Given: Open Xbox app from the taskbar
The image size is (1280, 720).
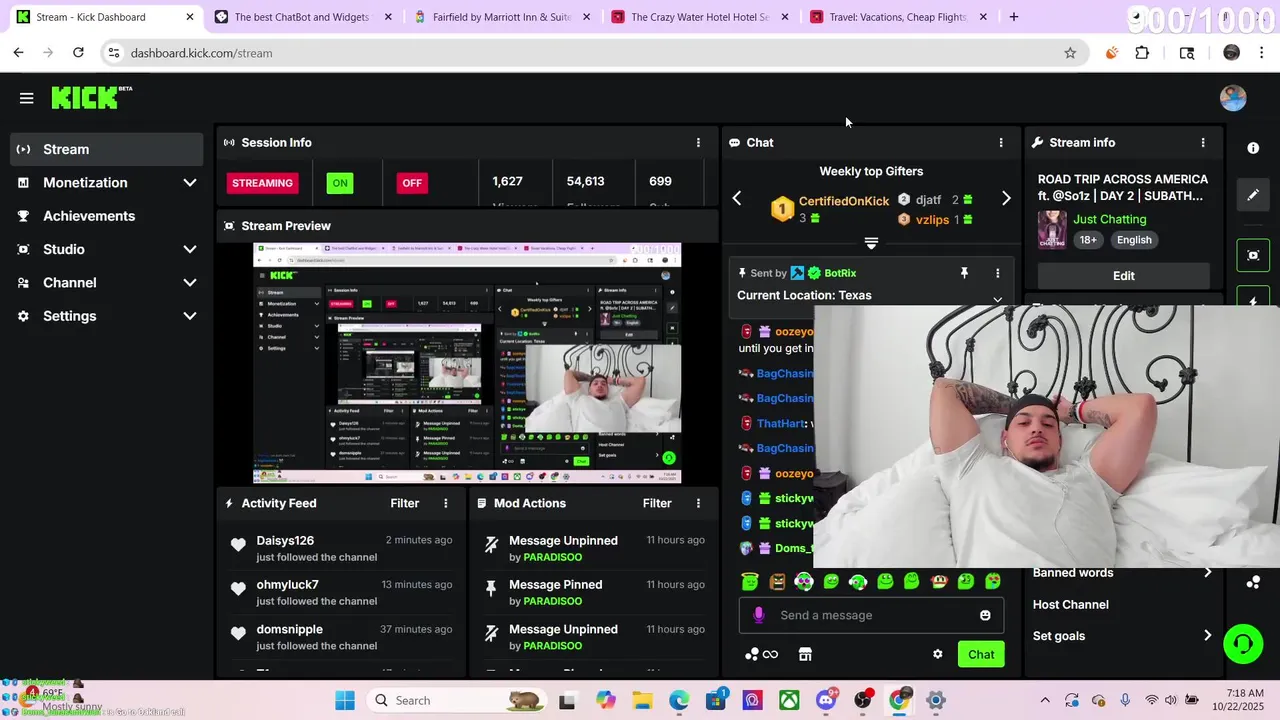Looking at the screenshot, I should [789, 700].
